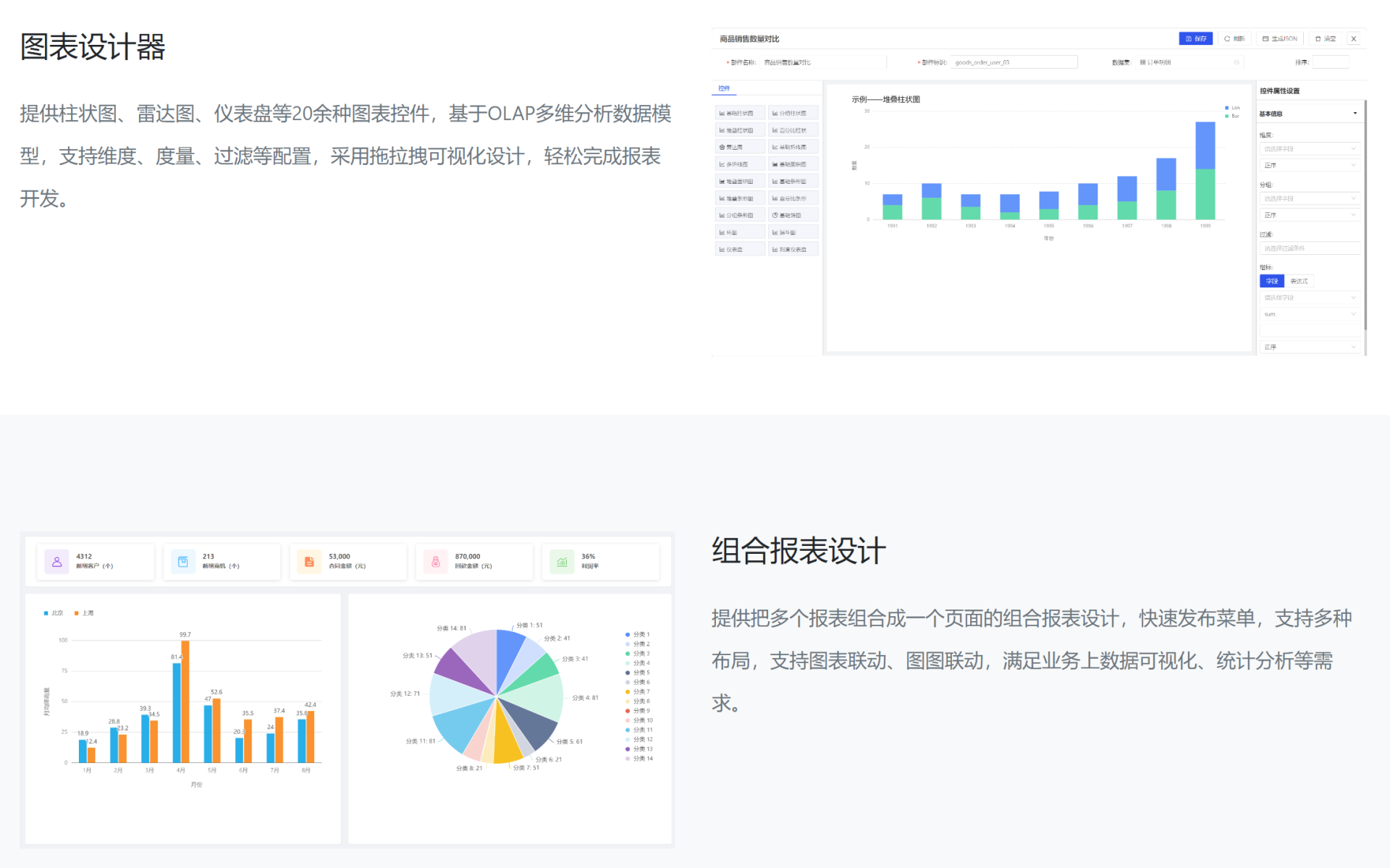Click the pink 870,000 money-bag icon
This screenshot has height=868, width=1390.
[x=435, y=562]
